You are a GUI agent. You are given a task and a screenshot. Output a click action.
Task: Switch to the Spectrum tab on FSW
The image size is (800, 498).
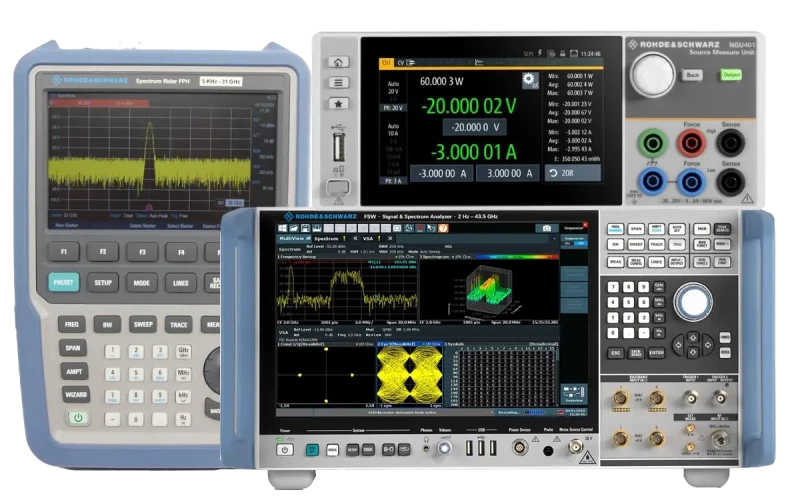tap(330, 238)
